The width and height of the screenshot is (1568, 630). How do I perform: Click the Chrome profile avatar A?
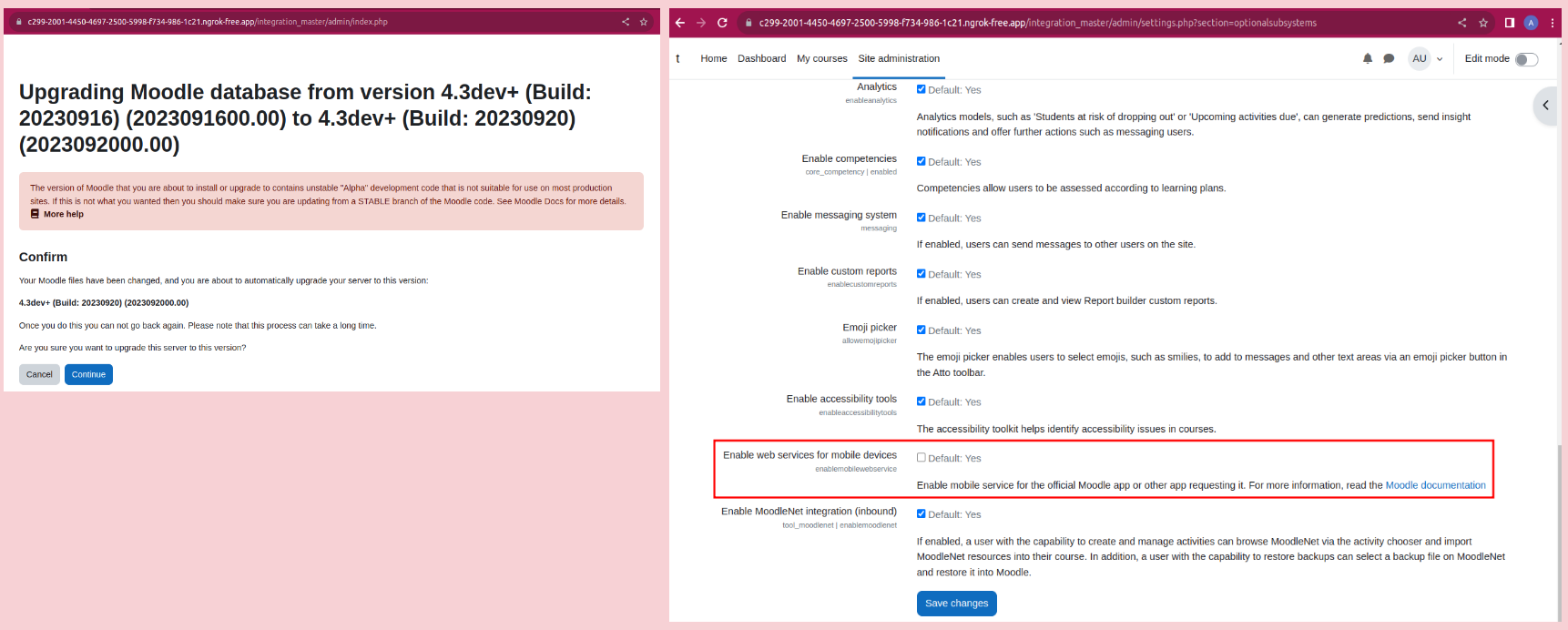pyautogui.click(x=1531, y=23)
